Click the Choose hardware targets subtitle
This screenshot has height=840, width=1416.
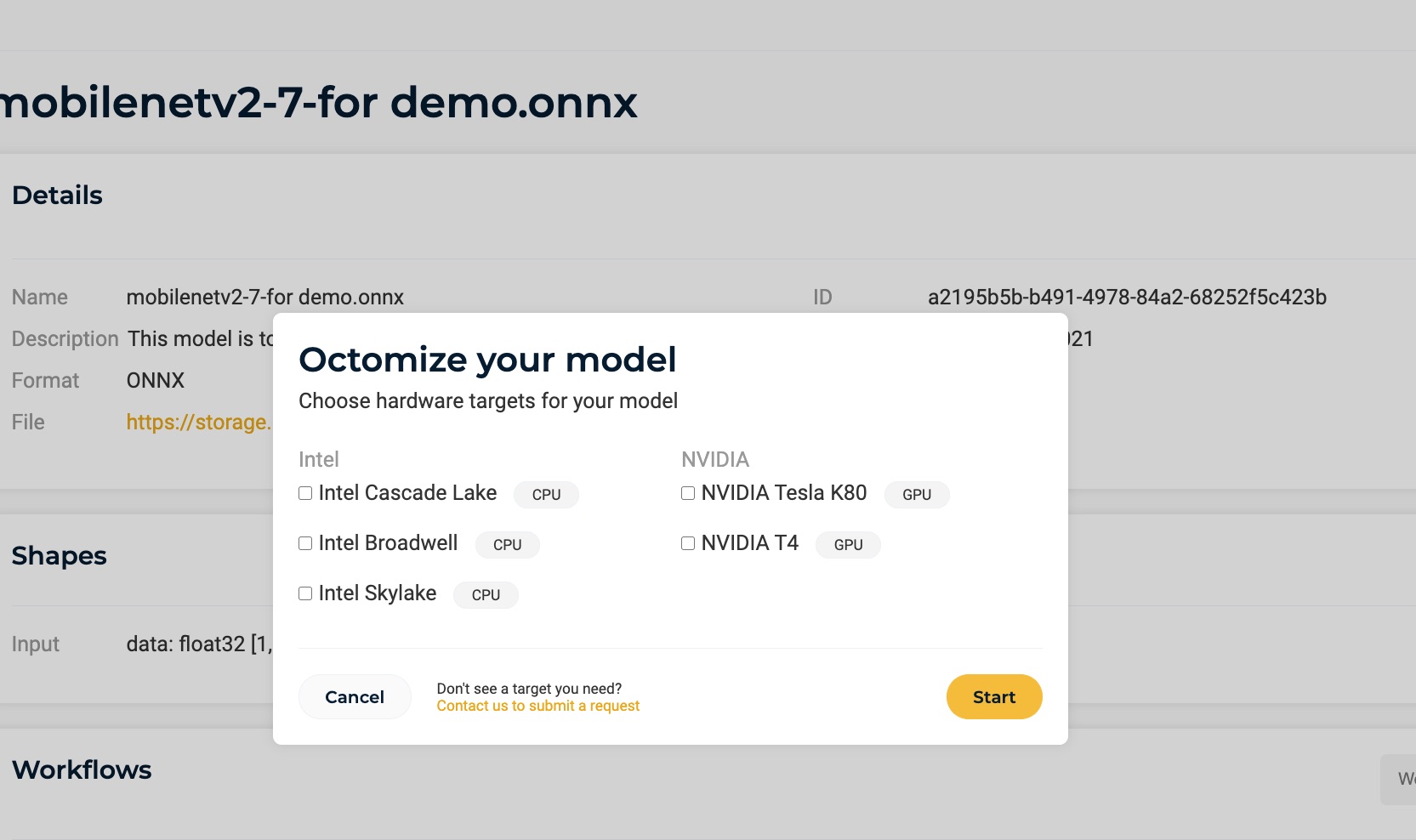[488, 401]
